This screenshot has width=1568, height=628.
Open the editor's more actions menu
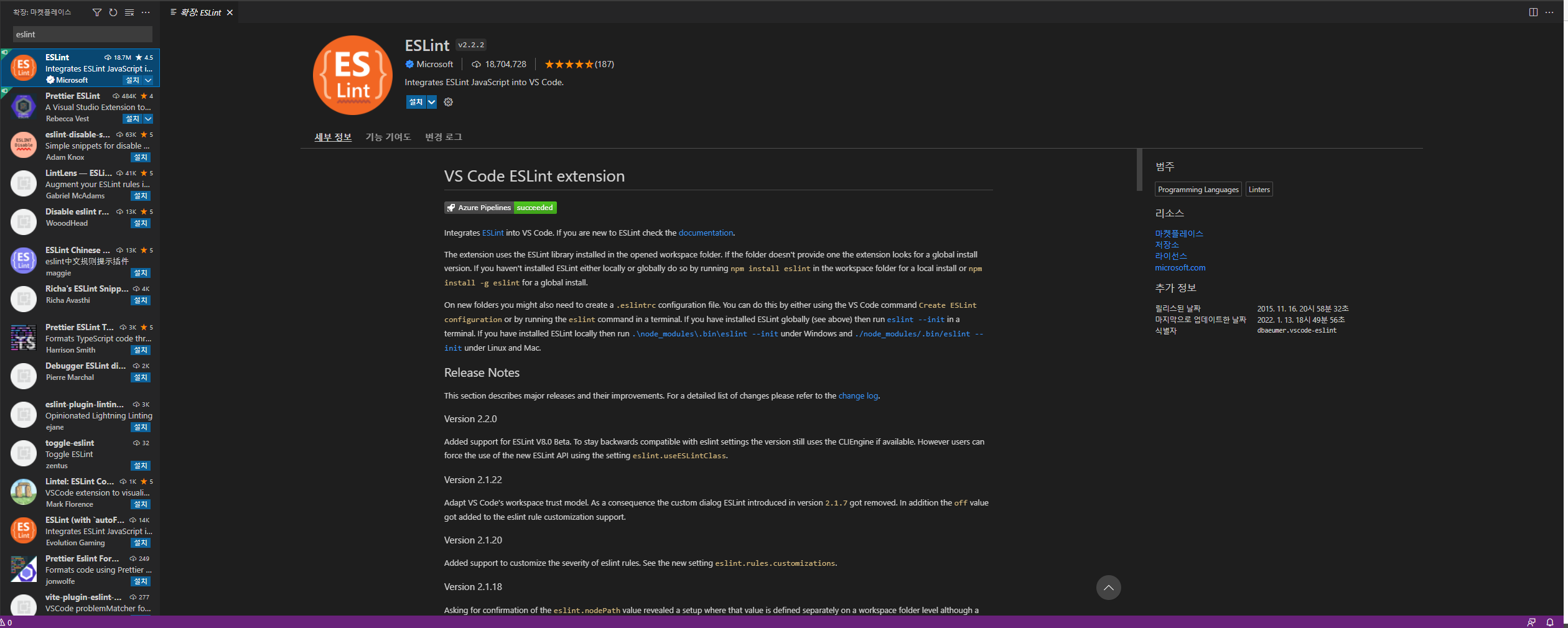coord(1549,12)
